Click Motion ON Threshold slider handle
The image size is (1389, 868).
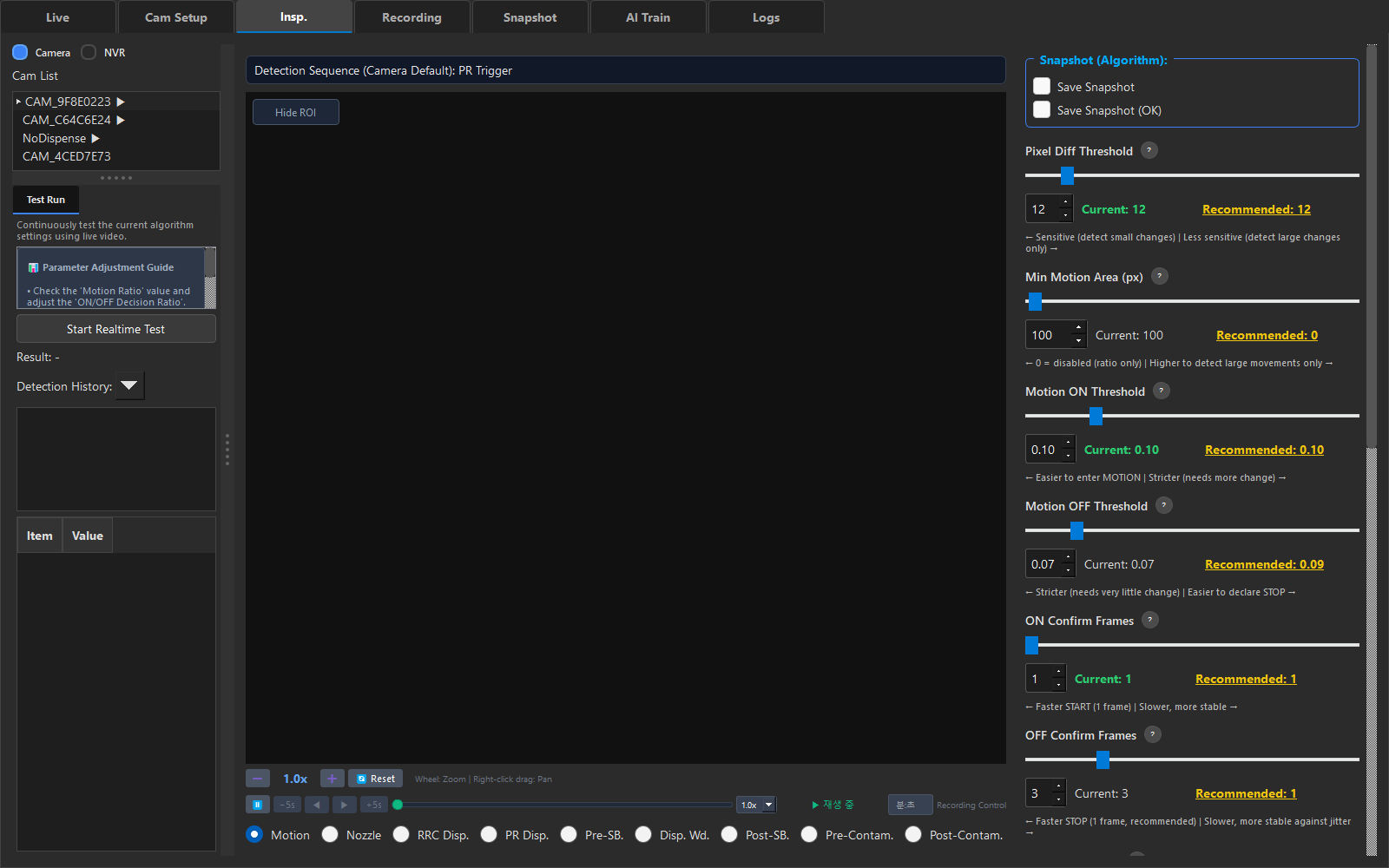click(1096, 416)
